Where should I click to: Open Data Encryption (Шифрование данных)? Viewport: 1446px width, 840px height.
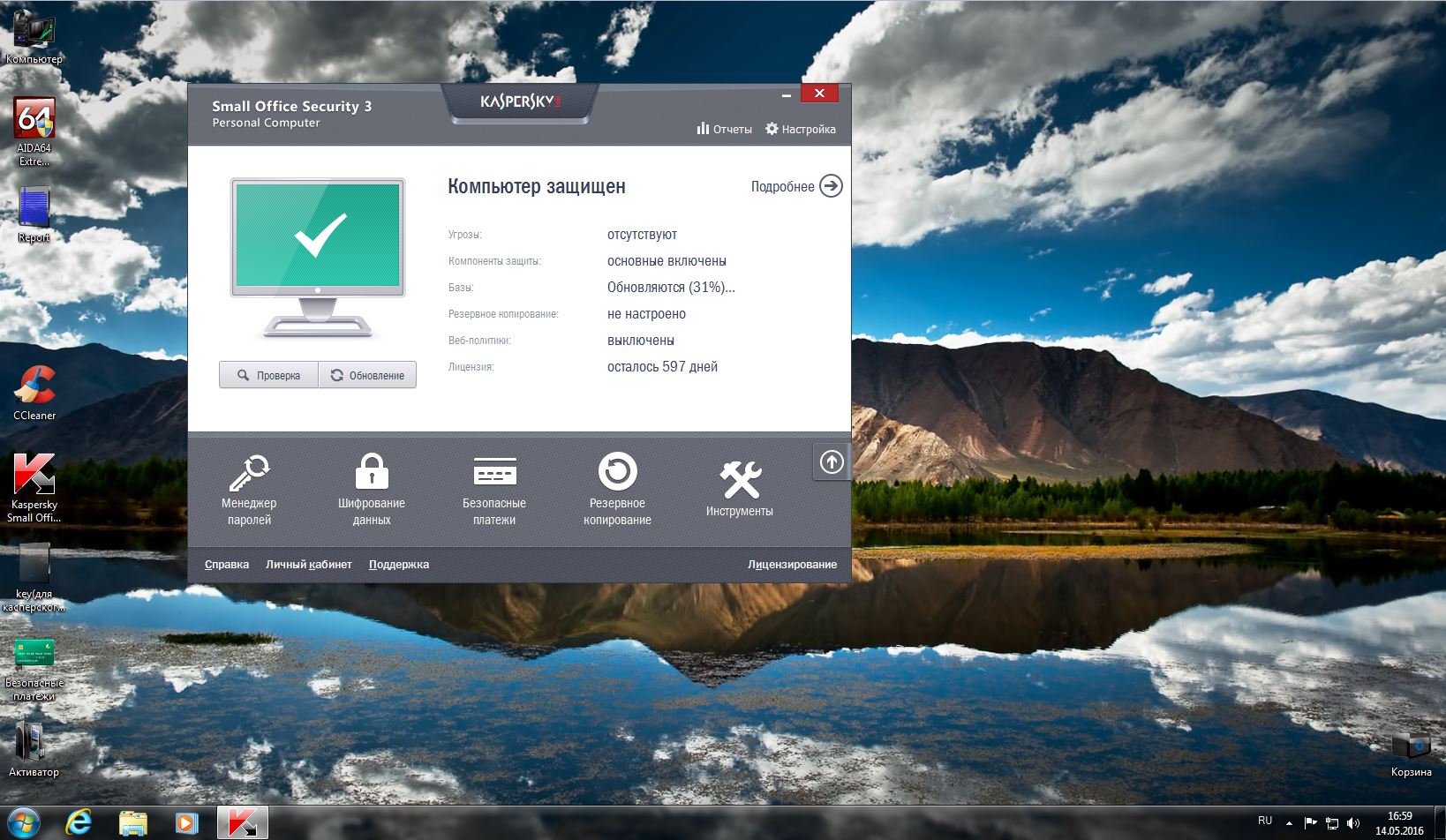coord(372,490)
